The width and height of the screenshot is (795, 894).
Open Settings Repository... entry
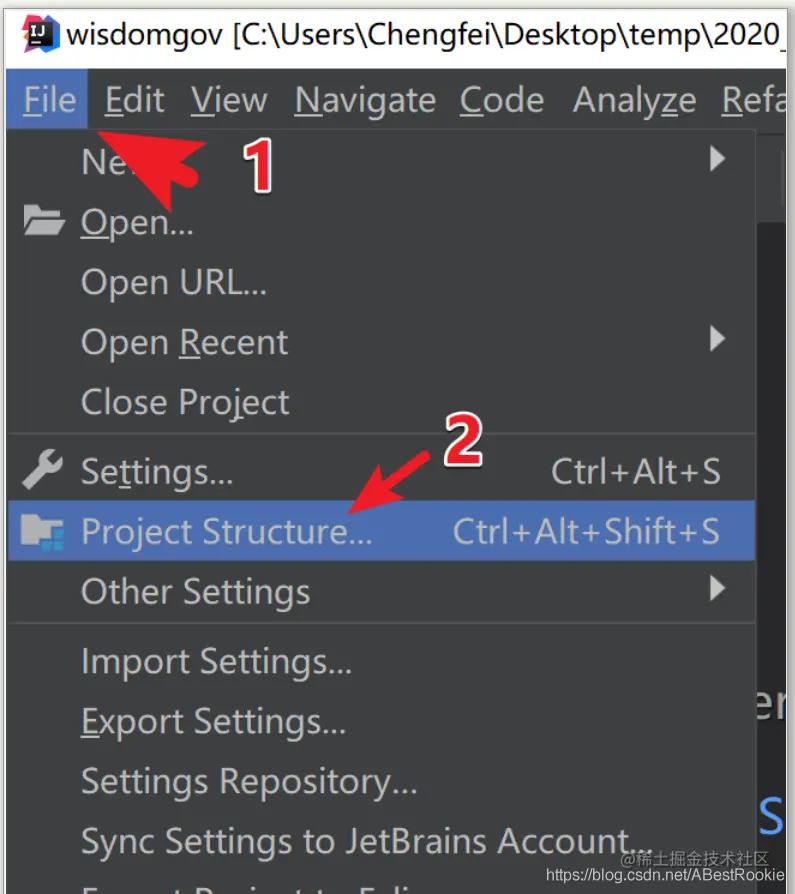249,781
